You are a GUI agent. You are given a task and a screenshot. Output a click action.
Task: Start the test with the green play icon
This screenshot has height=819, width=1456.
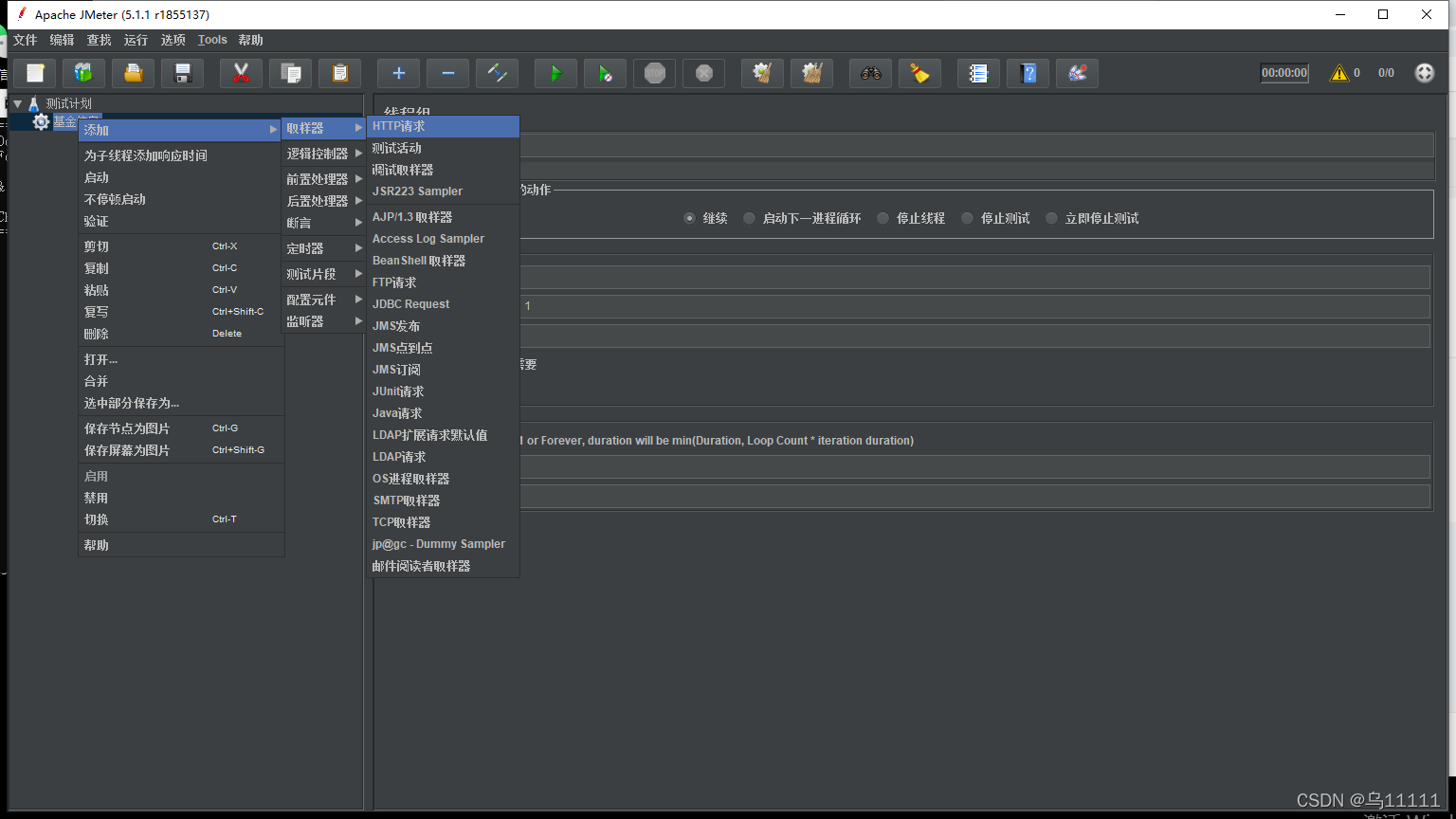point(556,73)
